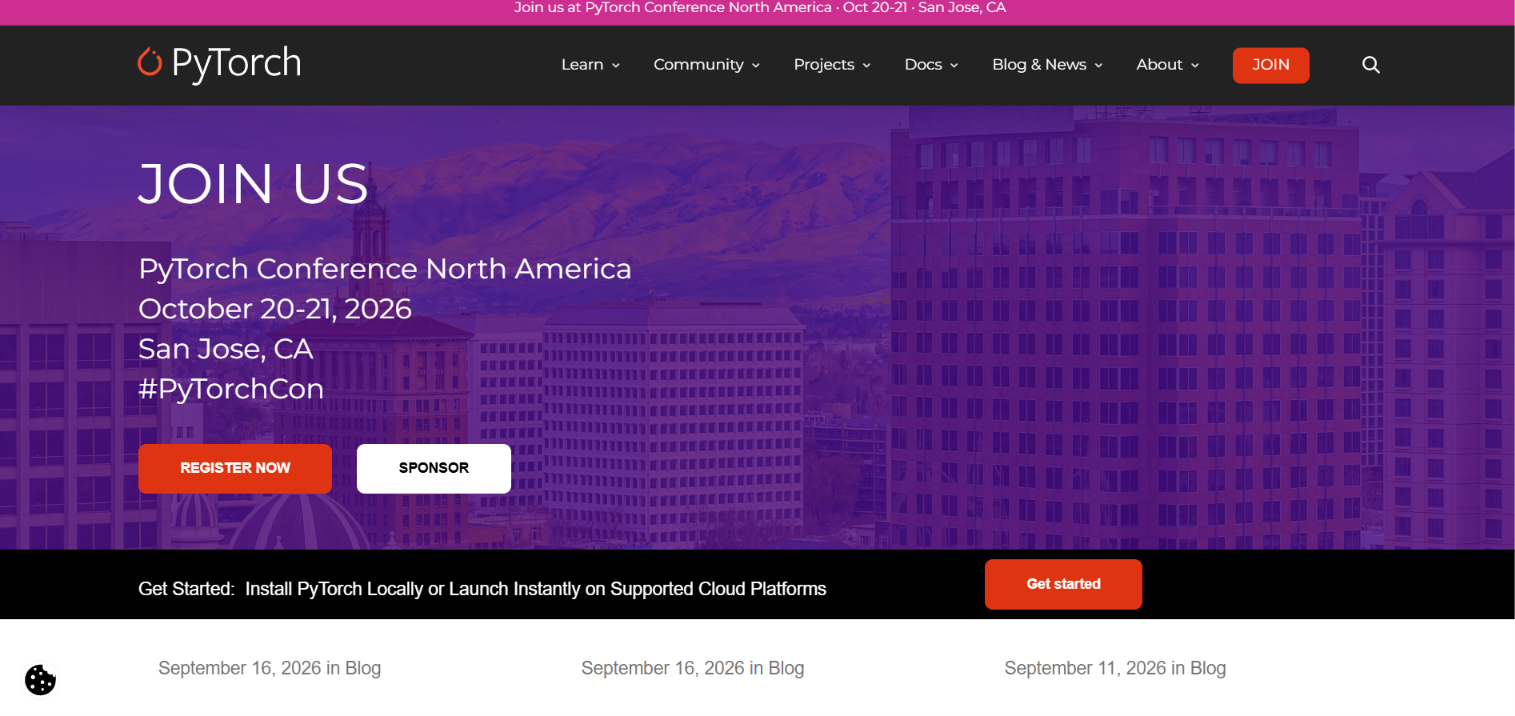Click the October 20-21, 2026 text
This screenshot has width=1515, height=716.
[275, 309]
